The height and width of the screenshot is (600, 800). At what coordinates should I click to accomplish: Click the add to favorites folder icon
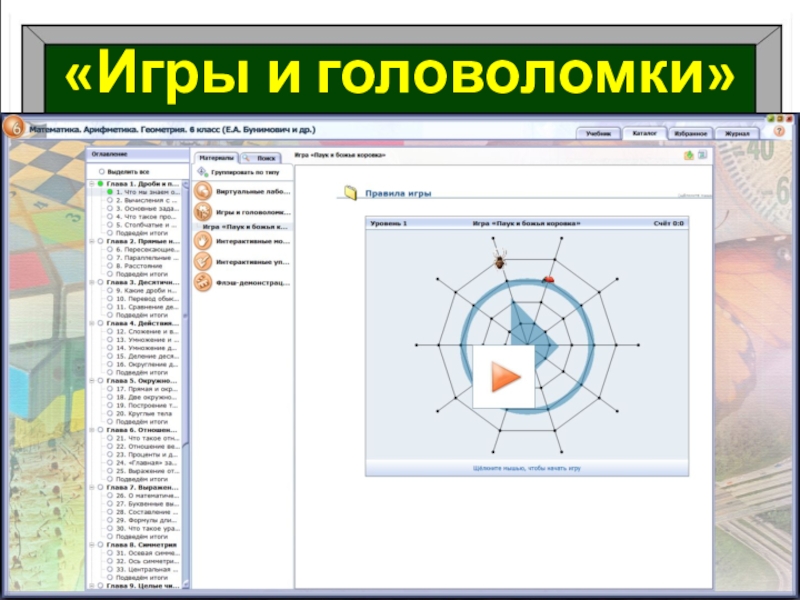click(689, 155)
